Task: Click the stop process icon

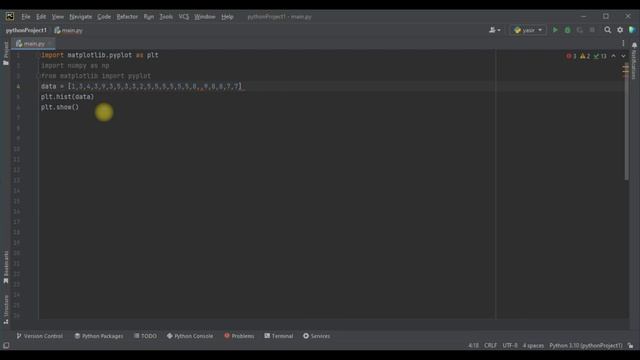Action: 592,30
